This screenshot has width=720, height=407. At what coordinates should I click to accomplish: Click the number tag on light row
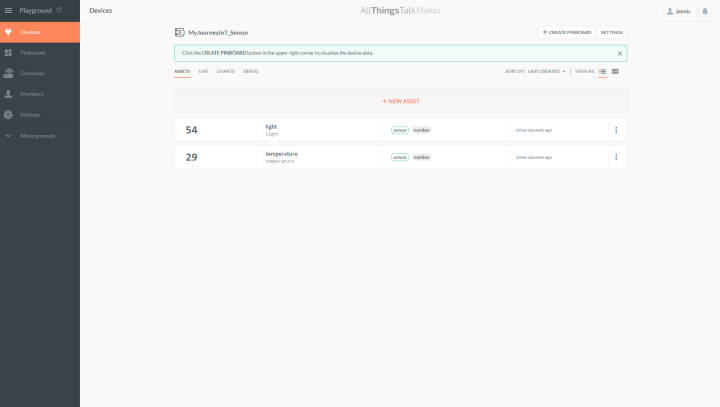click(x=422, y=130)
